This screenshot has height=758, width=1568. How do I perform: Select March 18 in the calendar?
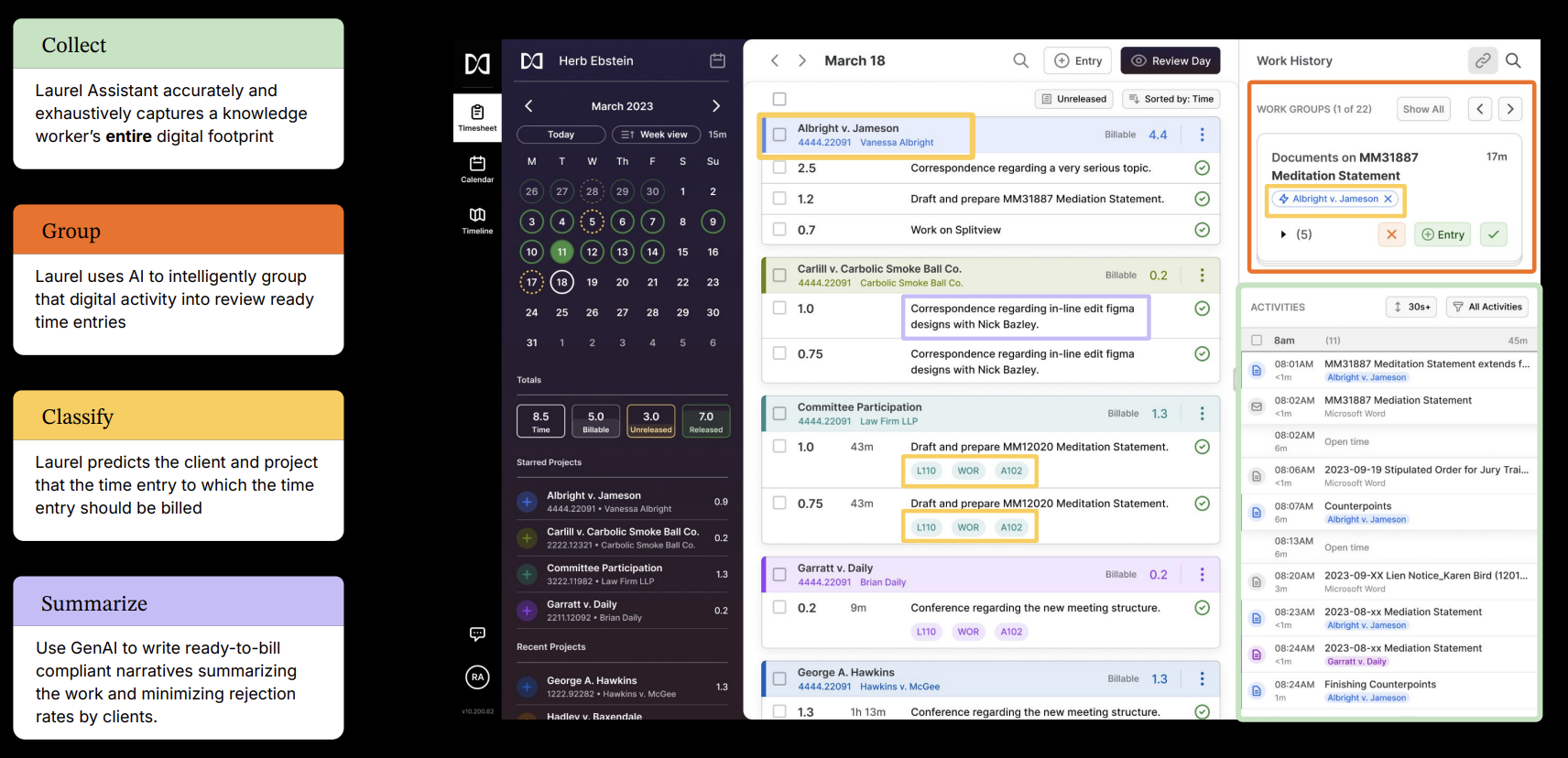561,282
